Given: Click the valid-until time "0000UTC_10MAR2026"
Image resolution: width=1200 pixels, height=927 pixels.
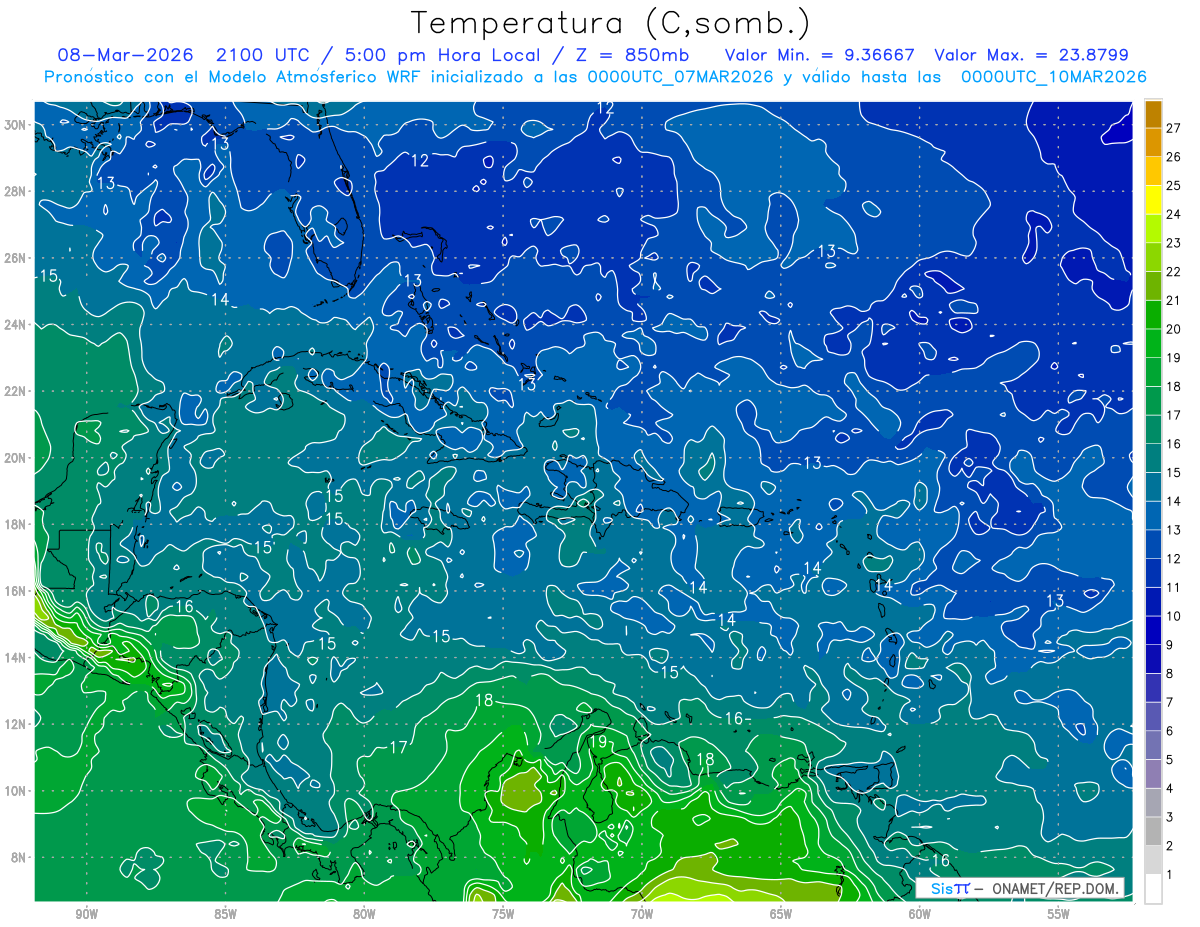Looking at the screenshot, I should click(x=1053, y=77).
